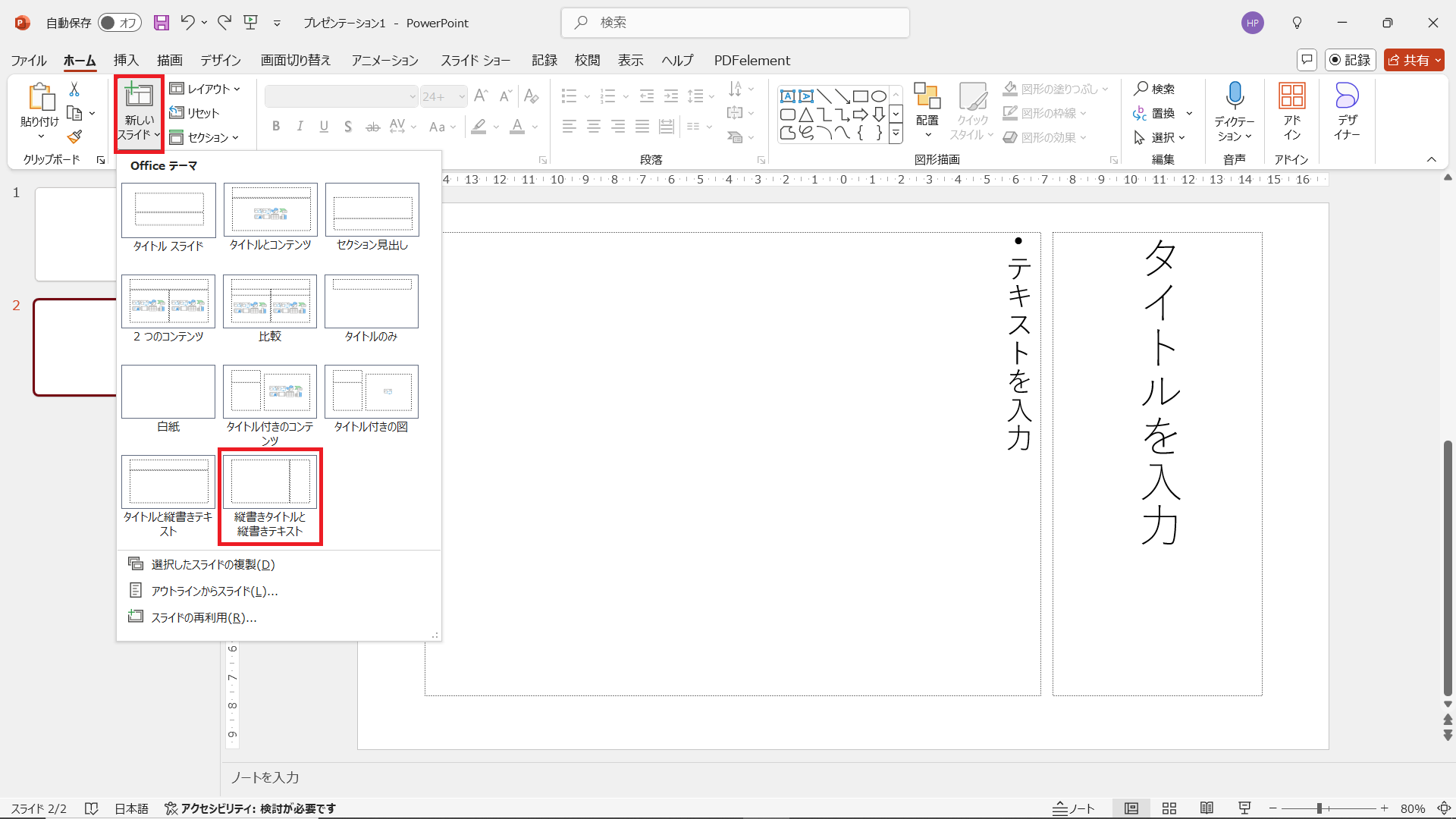Open the Animations (アニメーション) tab
This screenshot has width=1456, height=819.
[x=384, y=60]
